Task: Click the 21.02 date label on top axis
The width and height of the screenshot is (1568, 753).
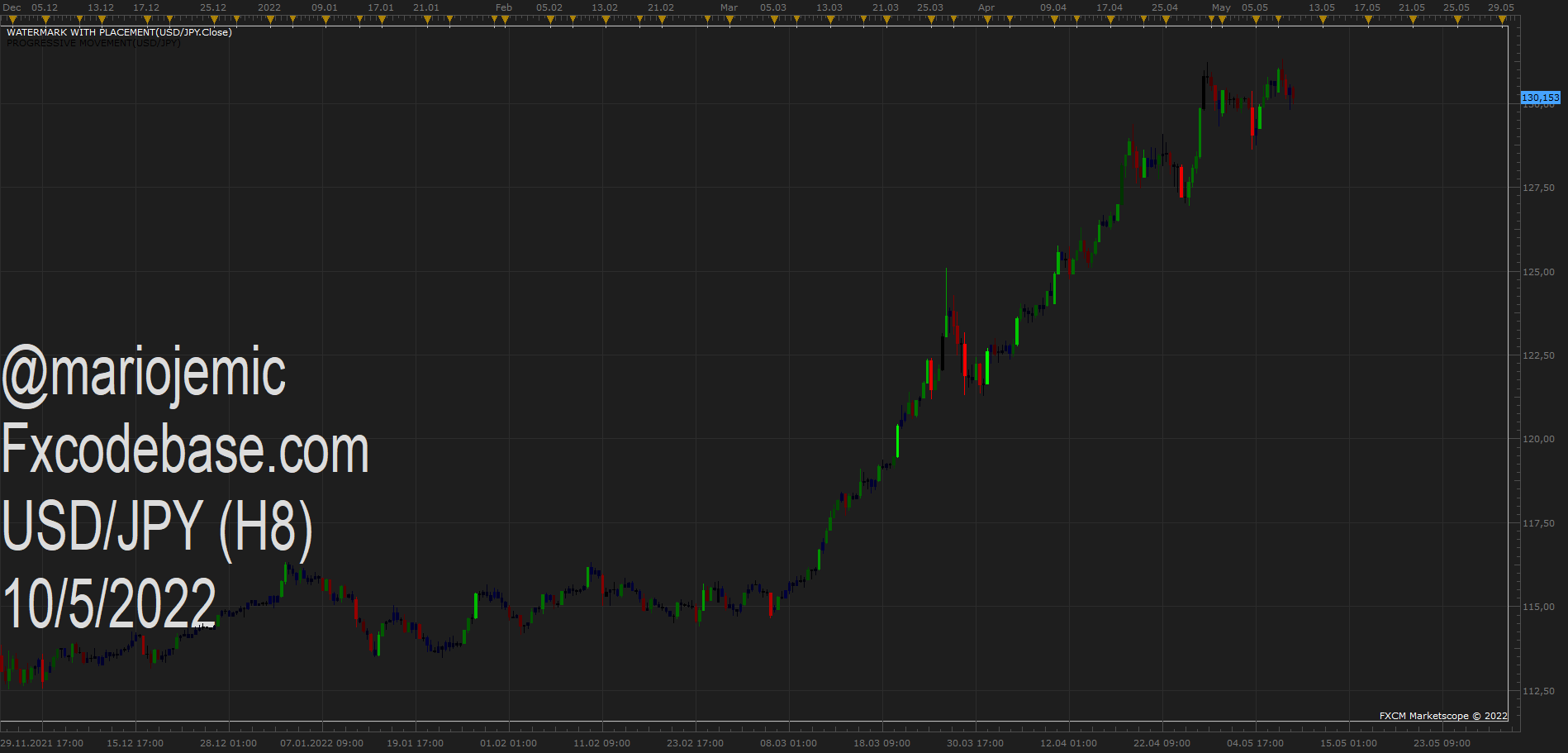Action: (x=661, y=7)
